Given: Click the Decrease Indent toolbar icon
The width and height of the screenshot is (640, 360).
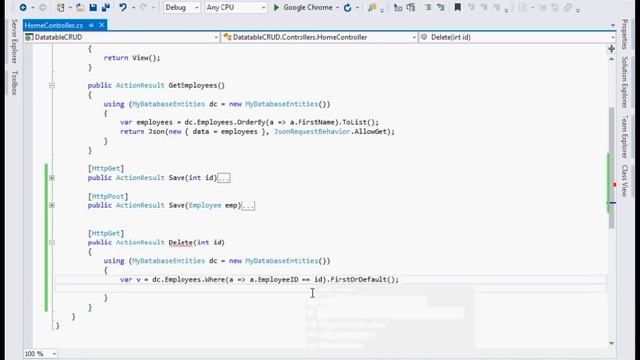Looking at the screenshot, I should pos(398,7).
